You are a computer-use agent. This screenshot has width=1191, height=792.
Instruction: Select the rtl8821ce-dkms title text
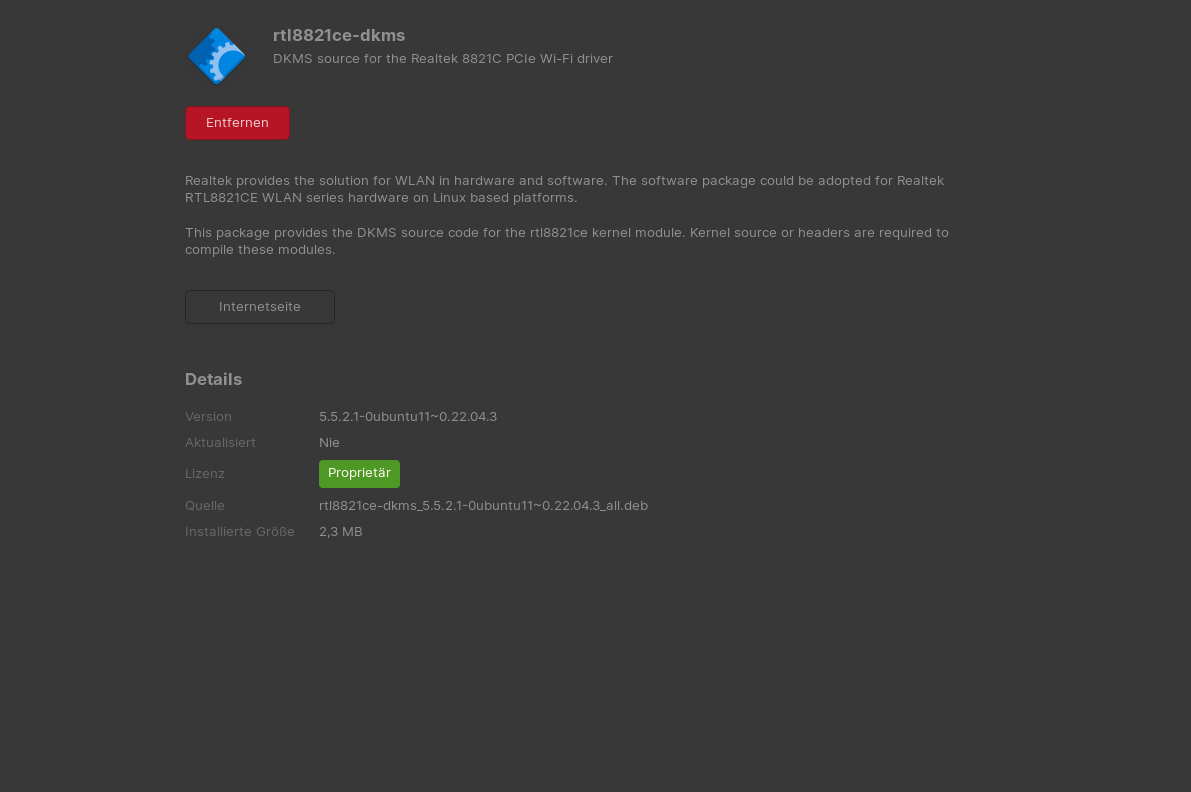tap(339, 36)
